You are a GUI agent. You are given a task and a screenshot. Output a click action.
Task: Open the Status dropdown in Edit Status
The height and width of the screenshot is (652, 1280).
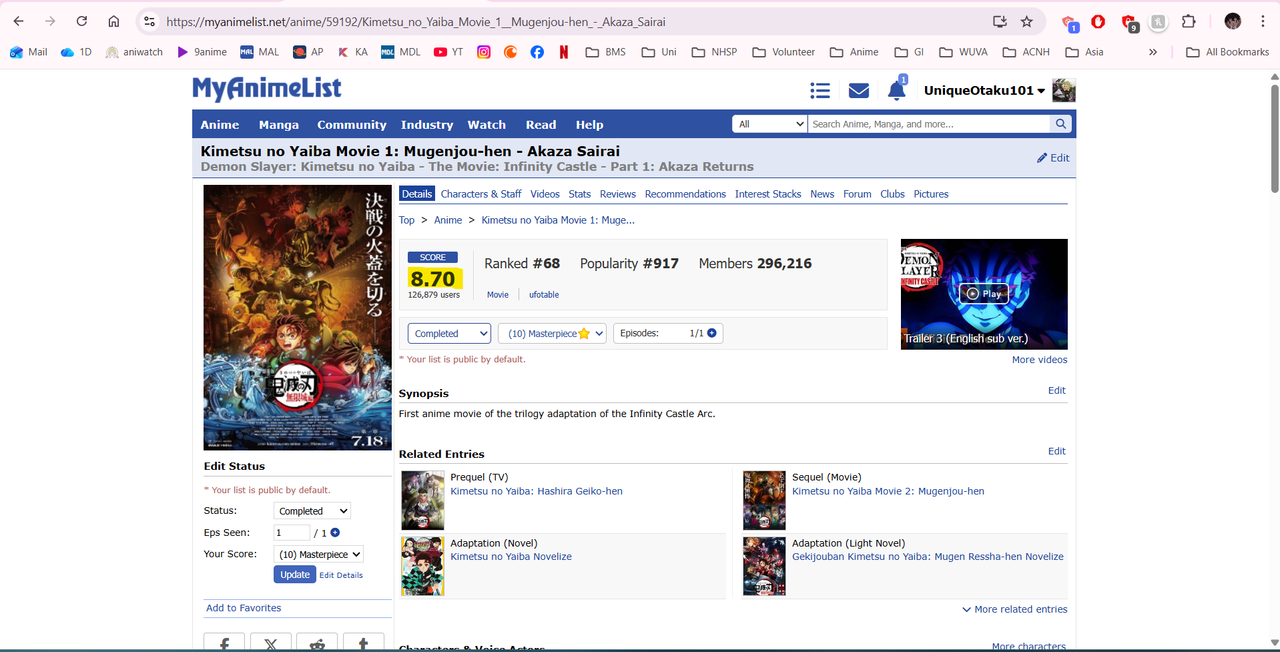pos(313,511)
